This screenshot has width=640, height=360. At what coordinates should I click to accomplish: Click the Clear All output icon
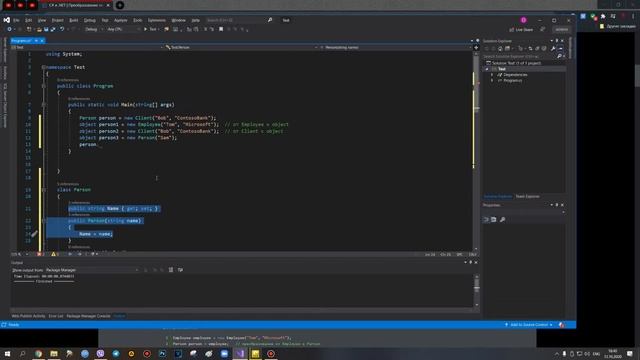[x=171, y=270]
